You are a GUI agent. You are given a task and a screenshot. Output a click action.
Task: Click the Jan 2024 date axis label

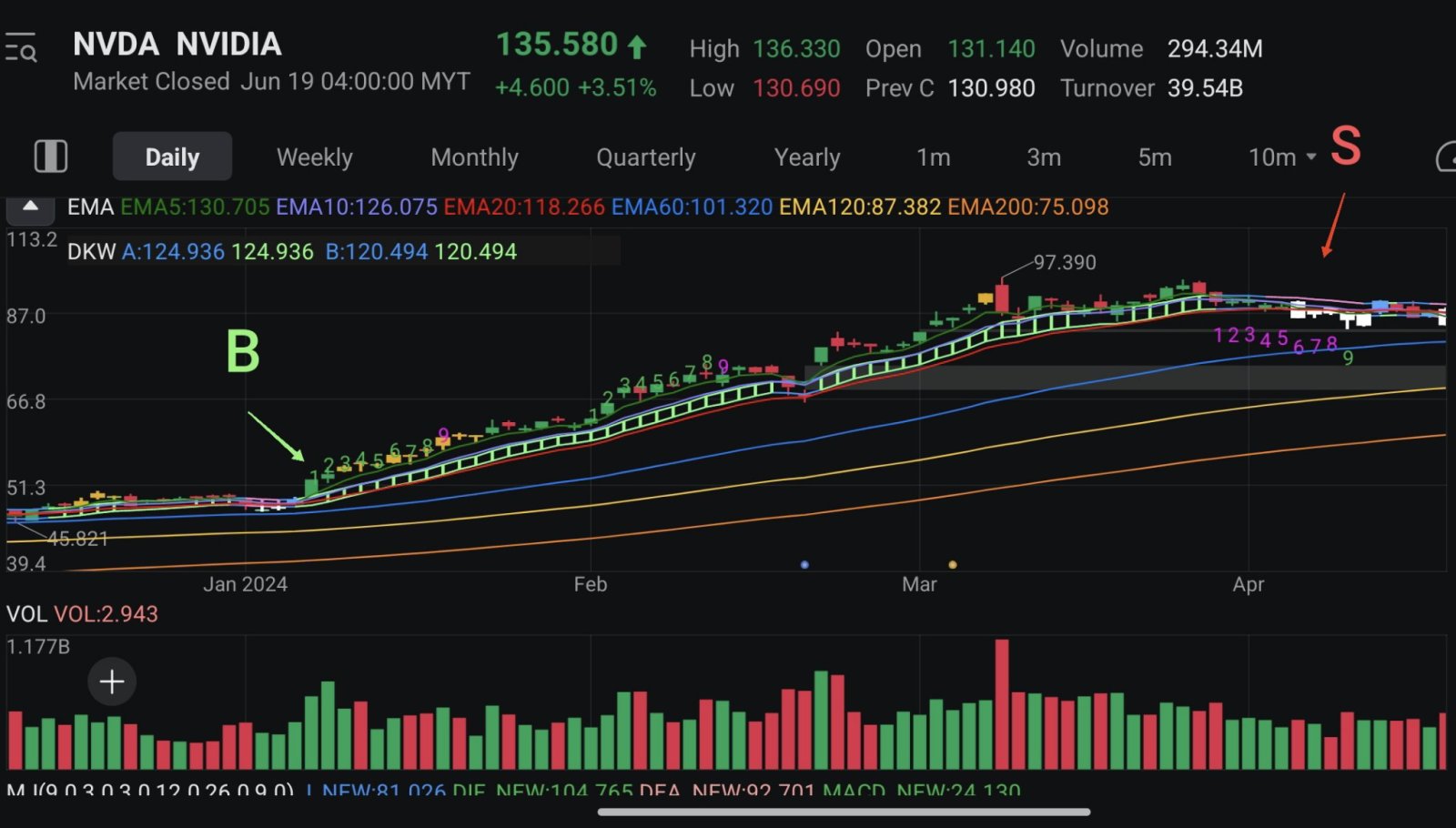click(x=245, y=584)
